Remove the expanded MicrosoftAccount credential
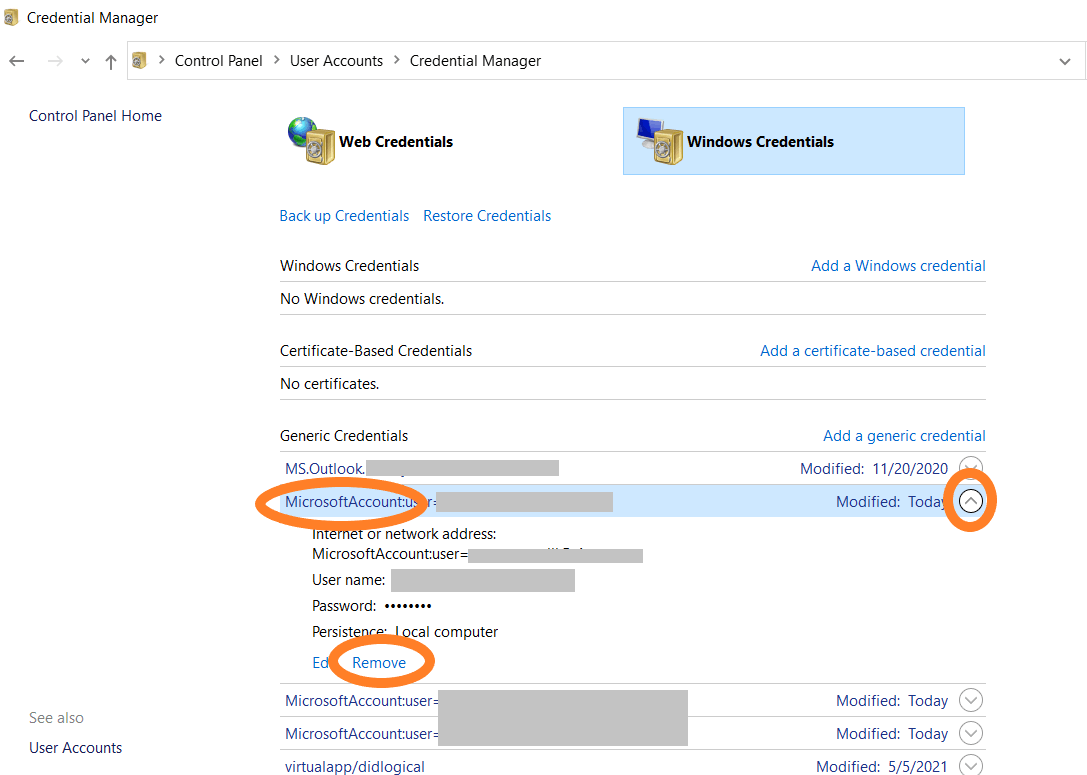This screenshot has width=1087, height=775. pyautogui.click(x=379, y=663)
